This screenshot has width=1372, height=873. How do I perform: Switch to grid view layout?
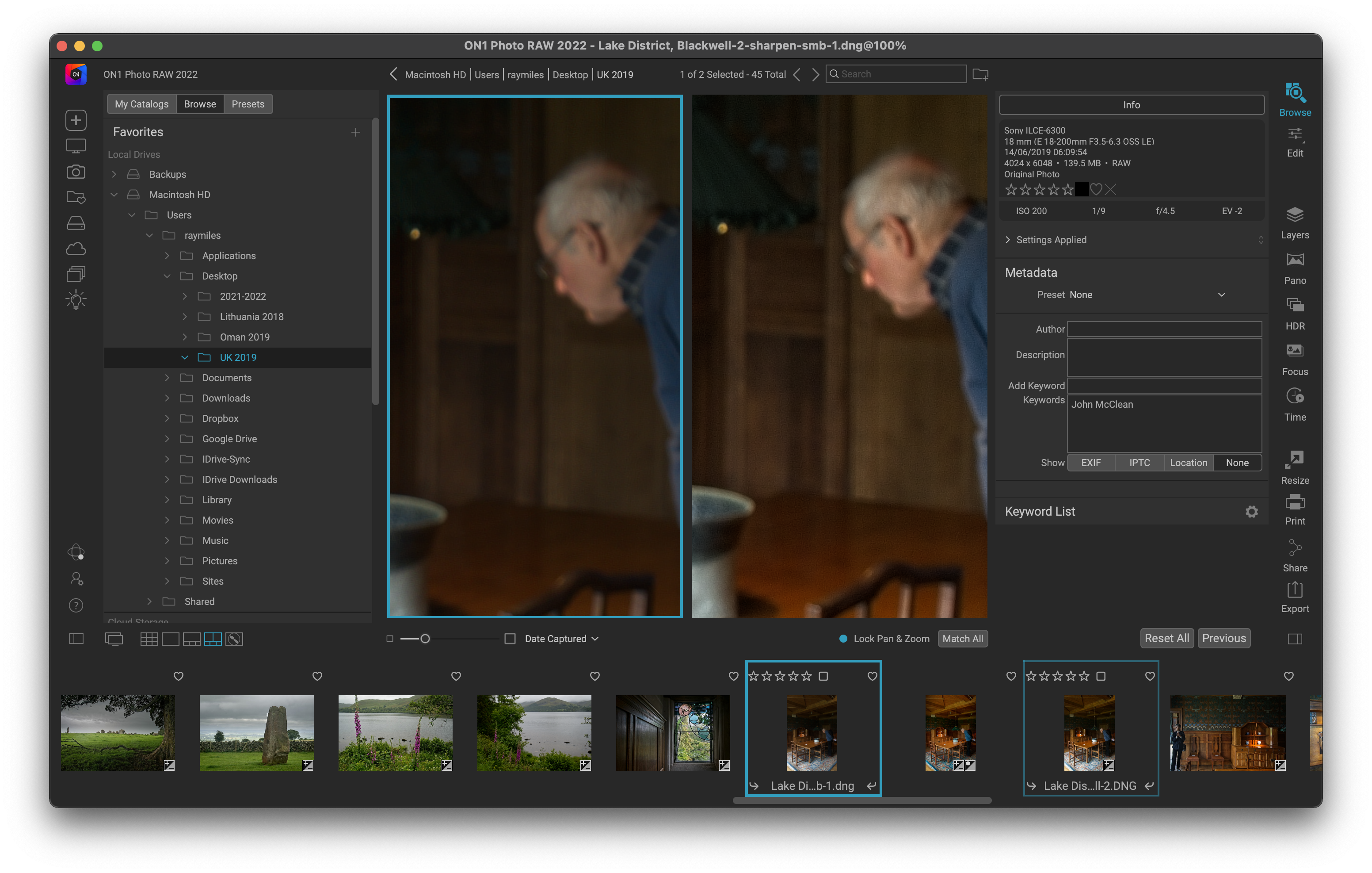(149, 639)
